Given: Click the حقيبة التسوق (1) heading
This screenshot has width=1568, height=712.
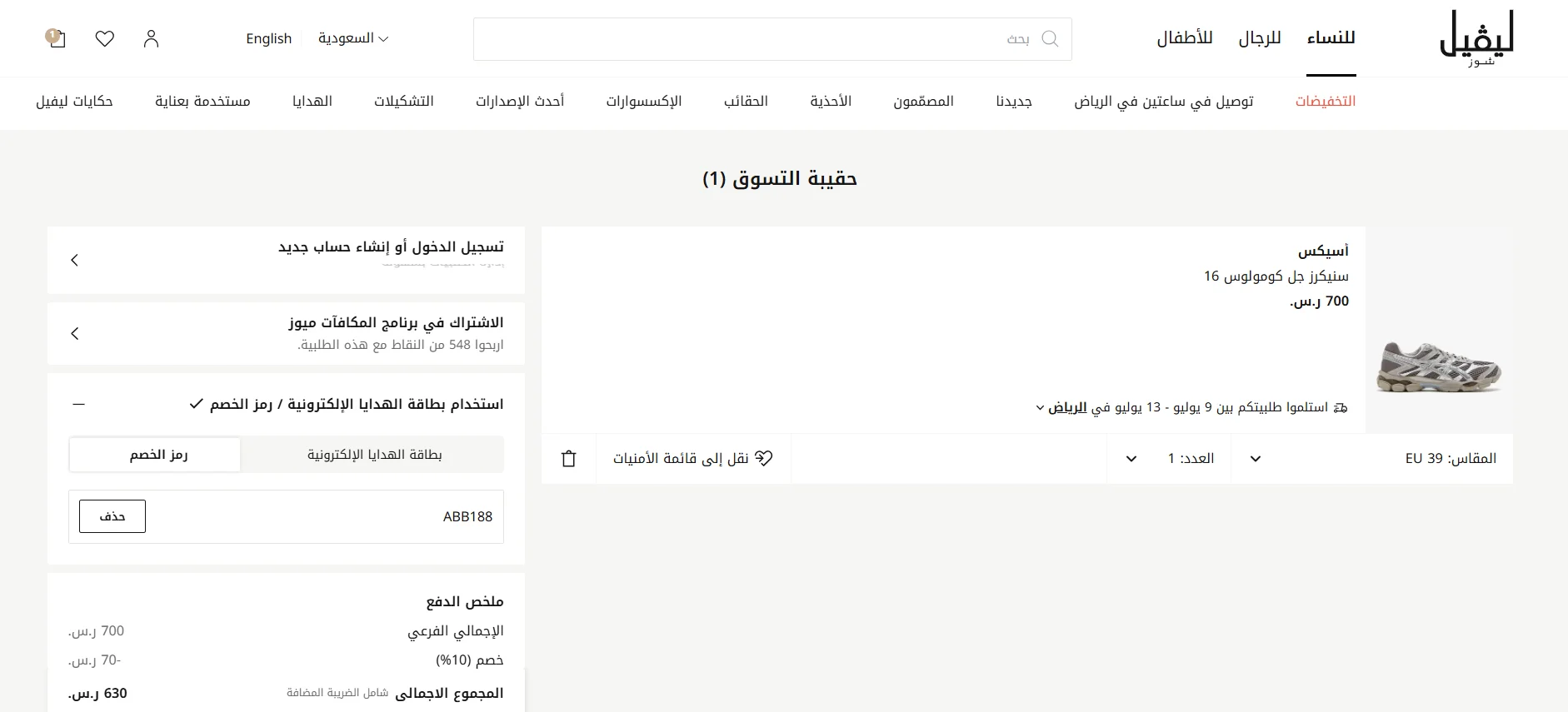Looking at the screenshot, I should coord(780,178).
